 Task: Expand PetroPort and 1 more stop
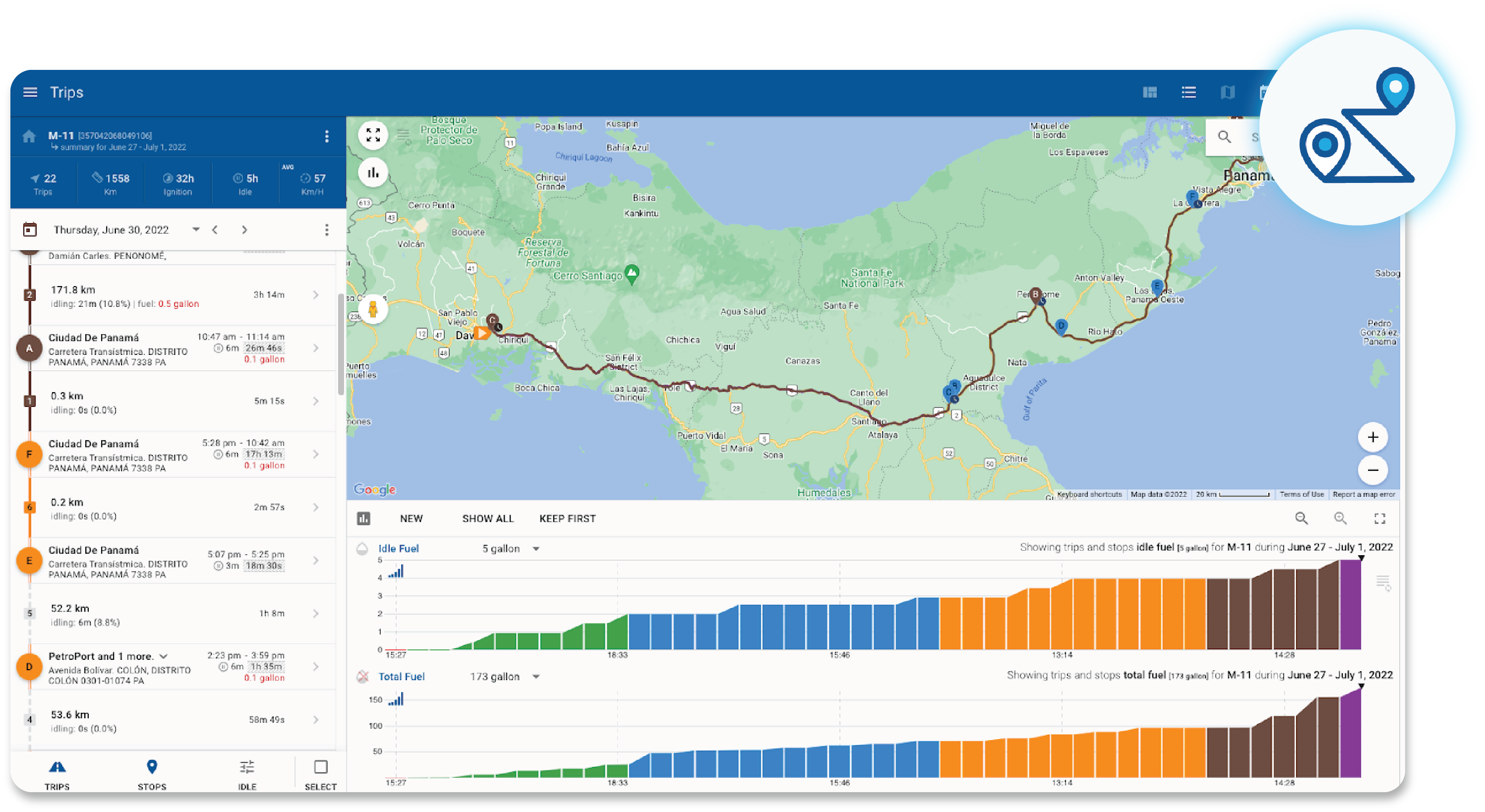pos(164,656)
